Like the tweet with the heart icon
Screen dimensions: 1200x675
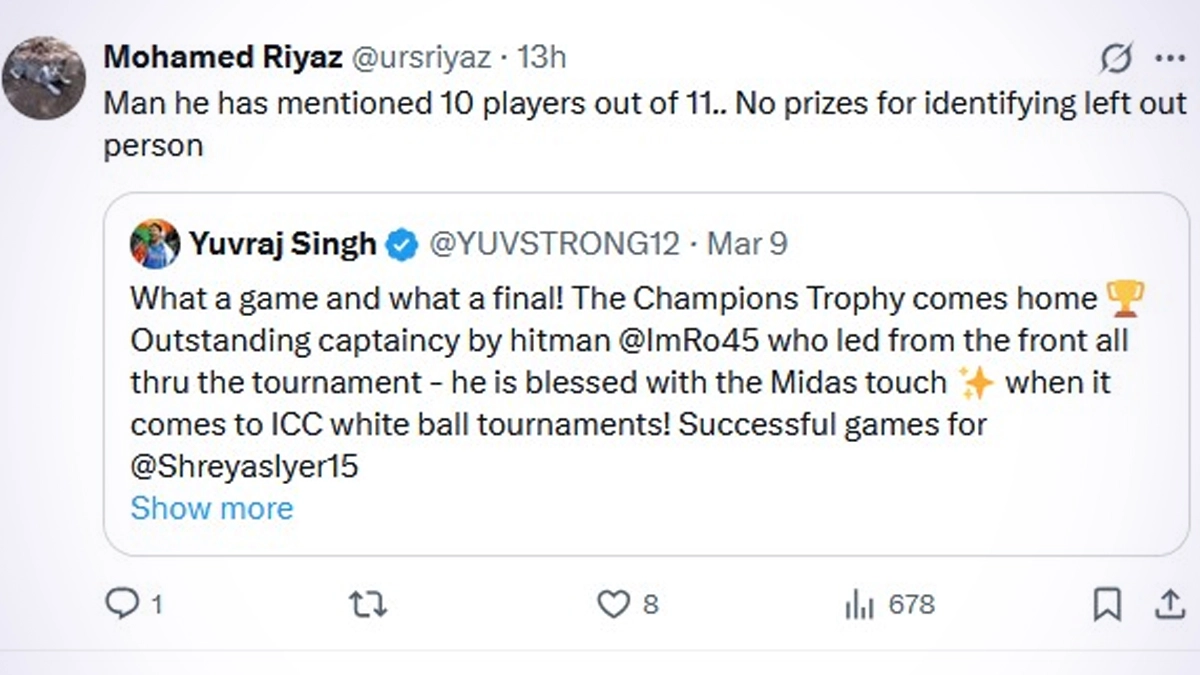coord(612,604)
